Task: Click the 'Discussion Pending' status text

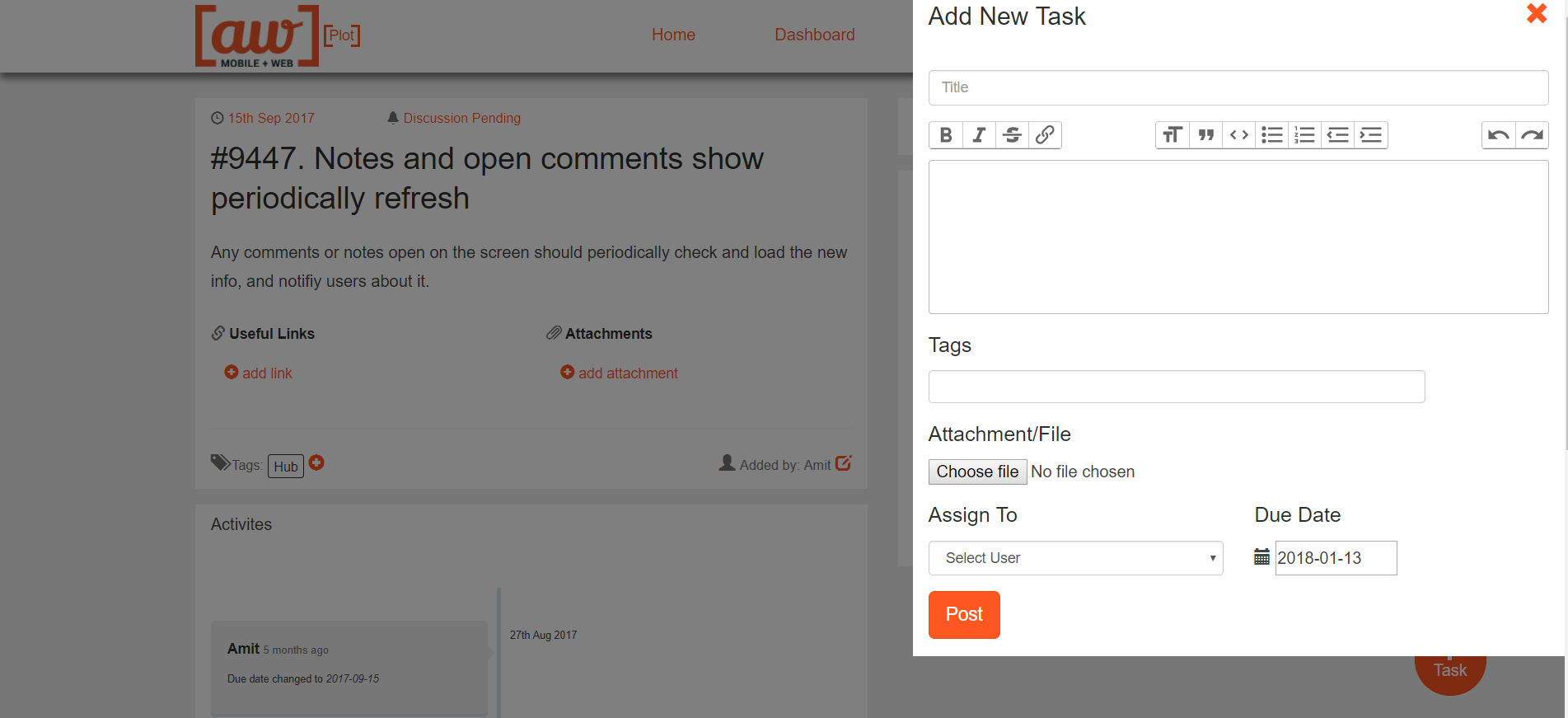Action: (462, 118)
